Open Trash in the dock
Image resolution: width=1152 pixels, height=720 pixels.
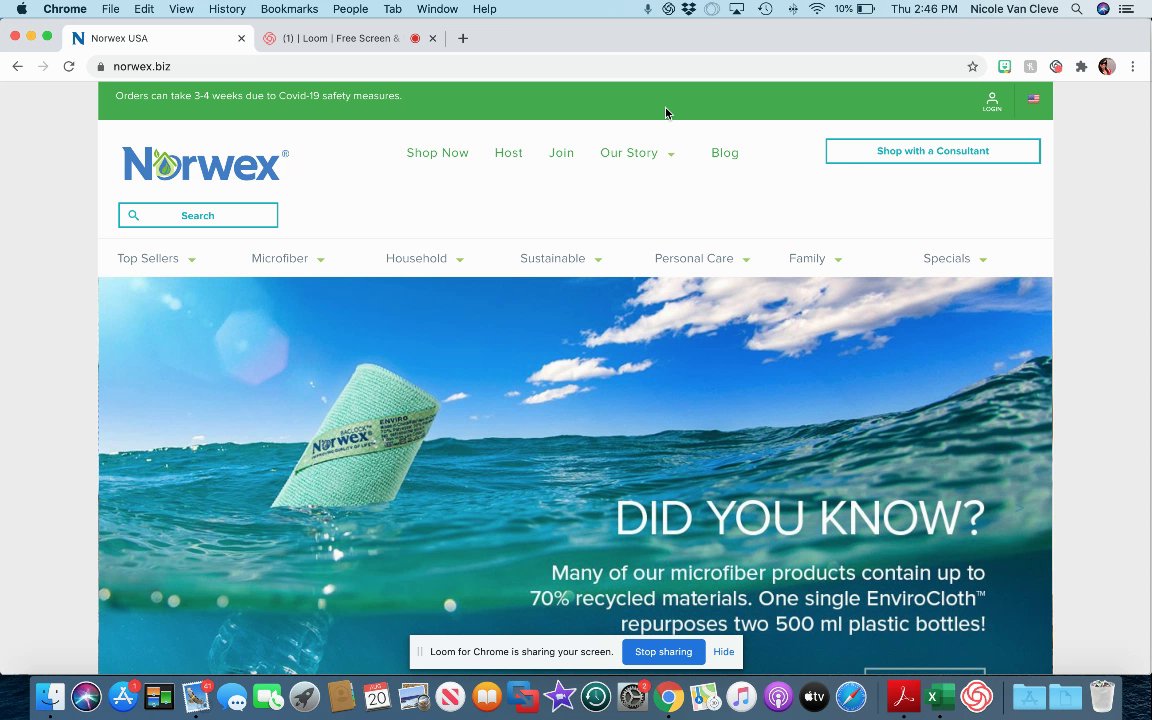point(1102,696)
